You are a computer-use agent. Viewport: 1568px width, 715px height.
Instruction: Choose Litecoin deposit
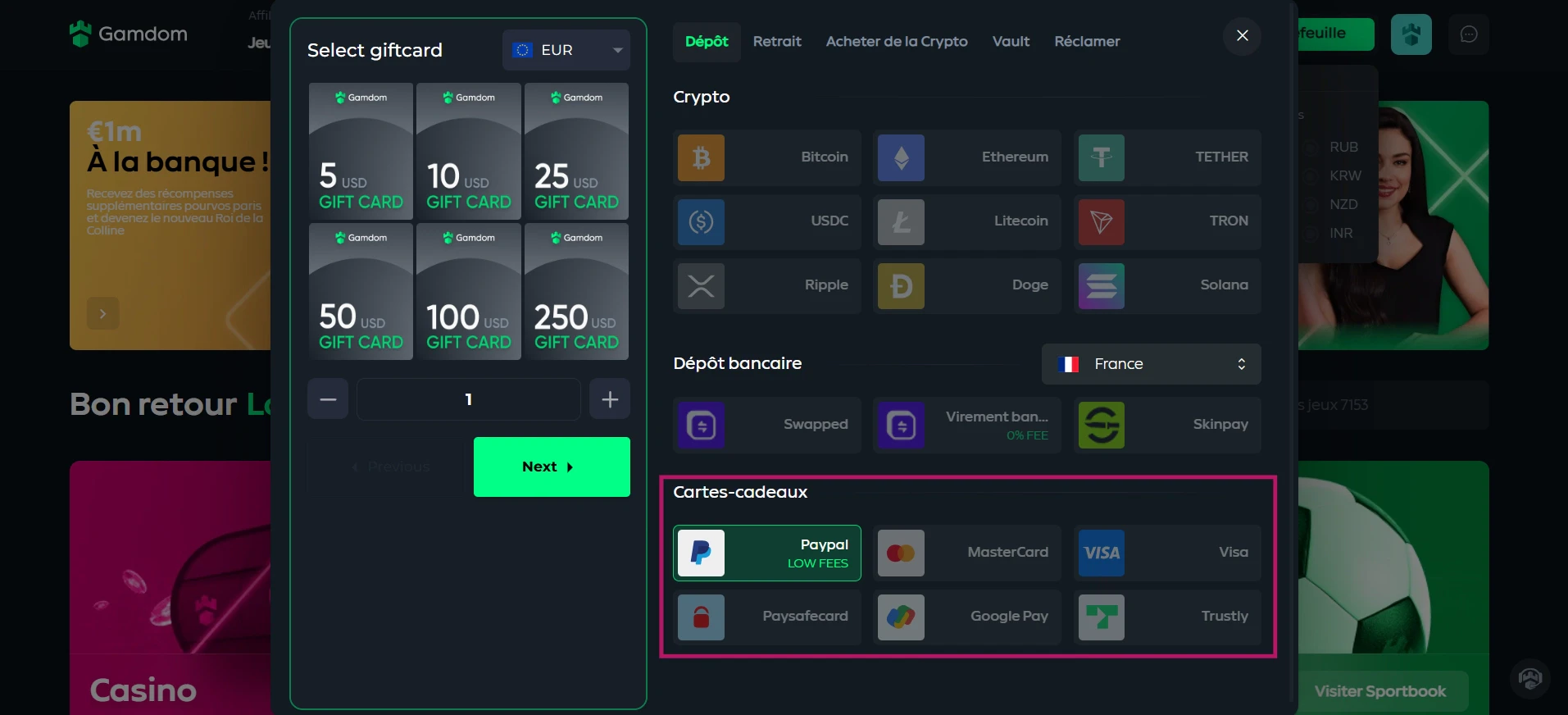point(967,221)
